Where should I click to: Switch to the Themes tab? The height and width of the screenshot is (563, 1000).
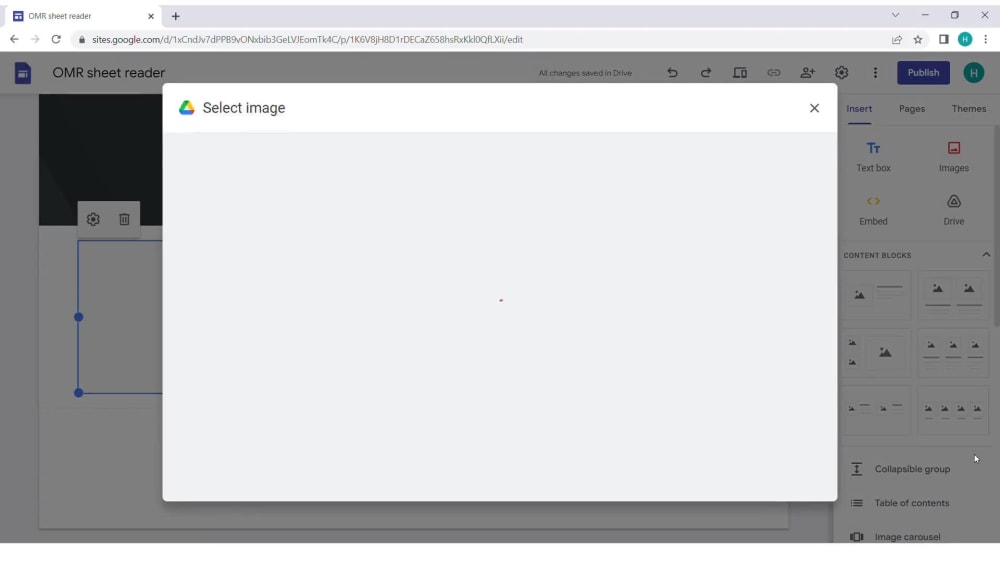pos(968,109)
